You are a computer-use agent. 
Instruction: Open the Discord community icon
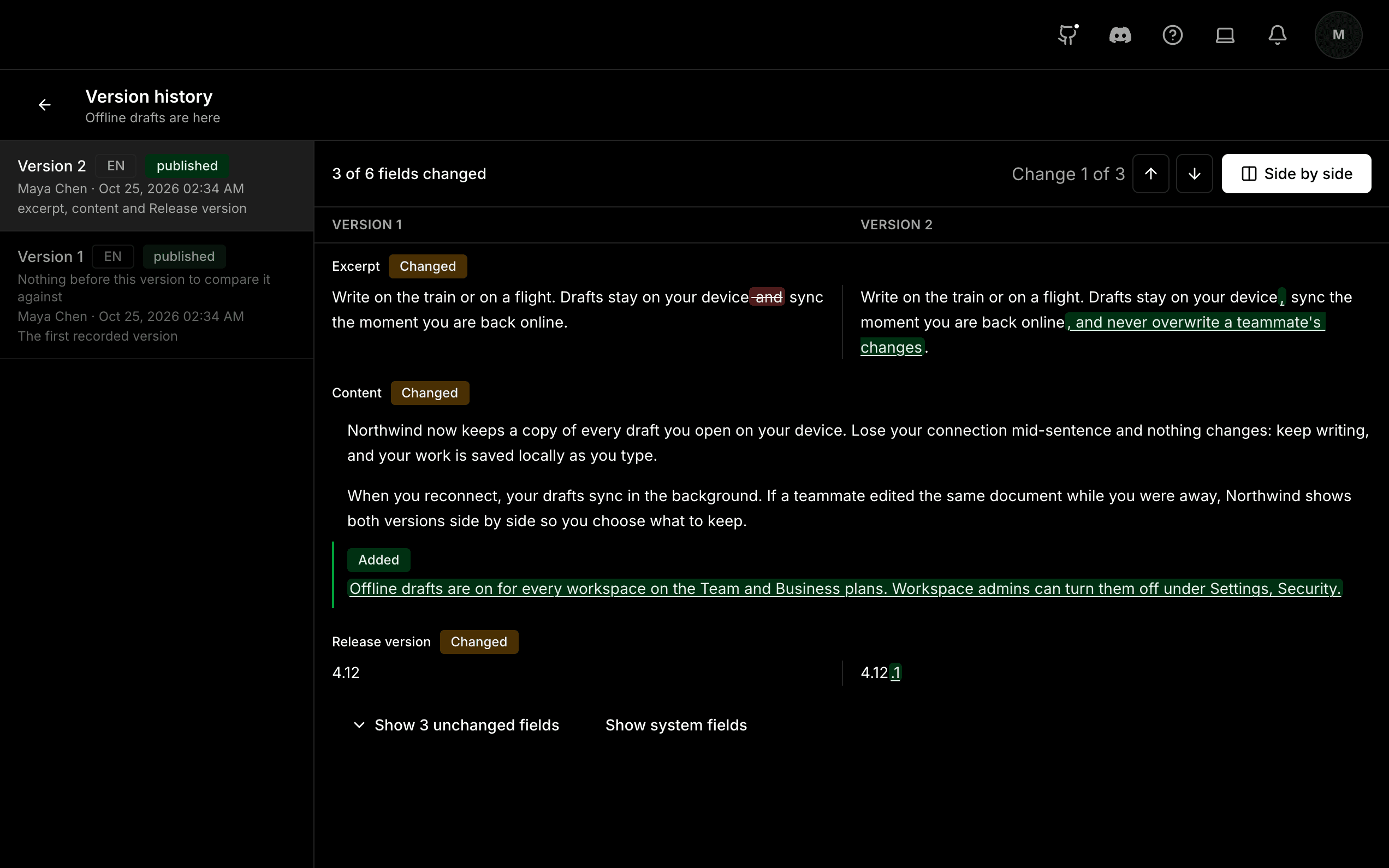pyautogui.click(x=1120, y=35)
